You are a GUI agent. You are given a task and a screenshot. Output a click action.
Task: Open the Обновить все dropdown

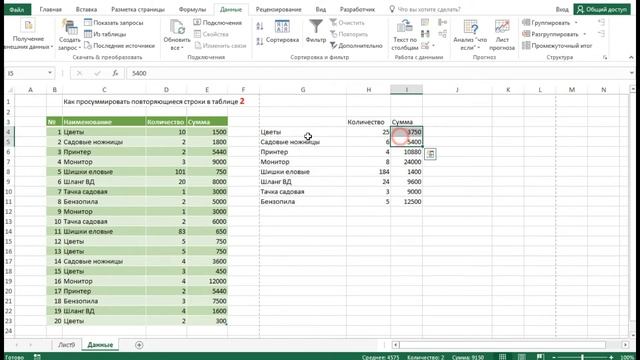tap(177, 35)
